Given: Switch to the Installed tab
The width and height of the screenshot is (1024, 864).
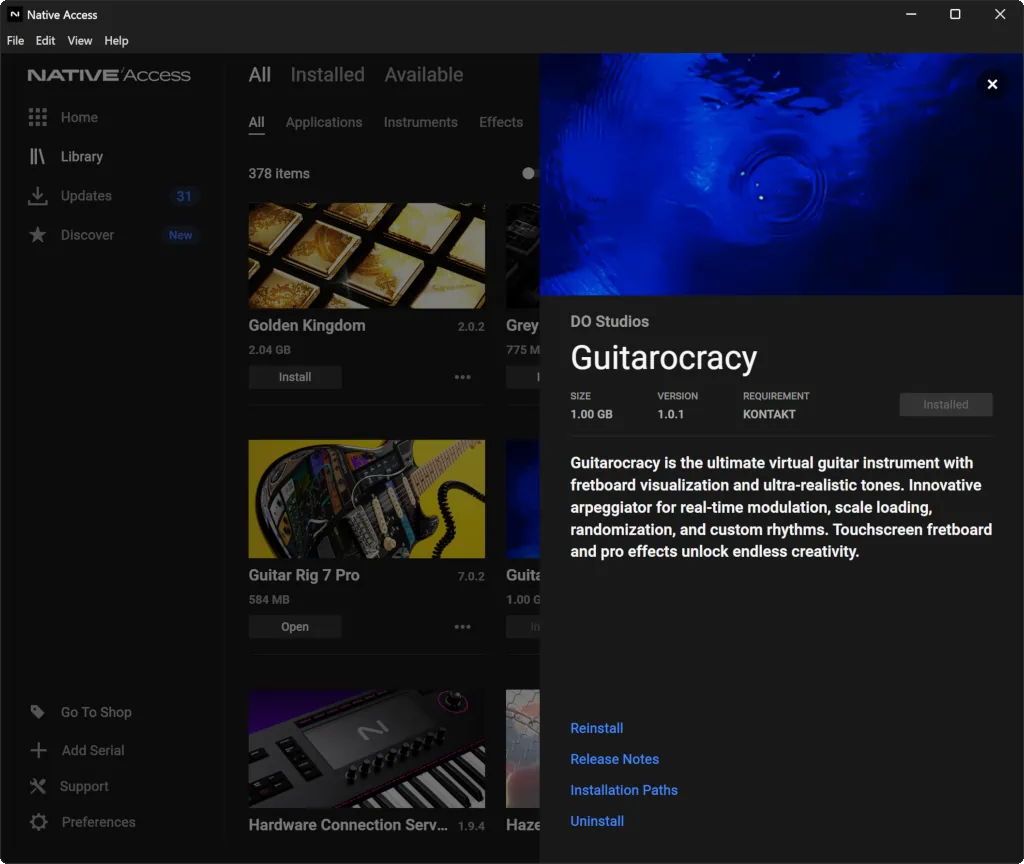Looking at the screenshot, I should [x=327, y=74].
